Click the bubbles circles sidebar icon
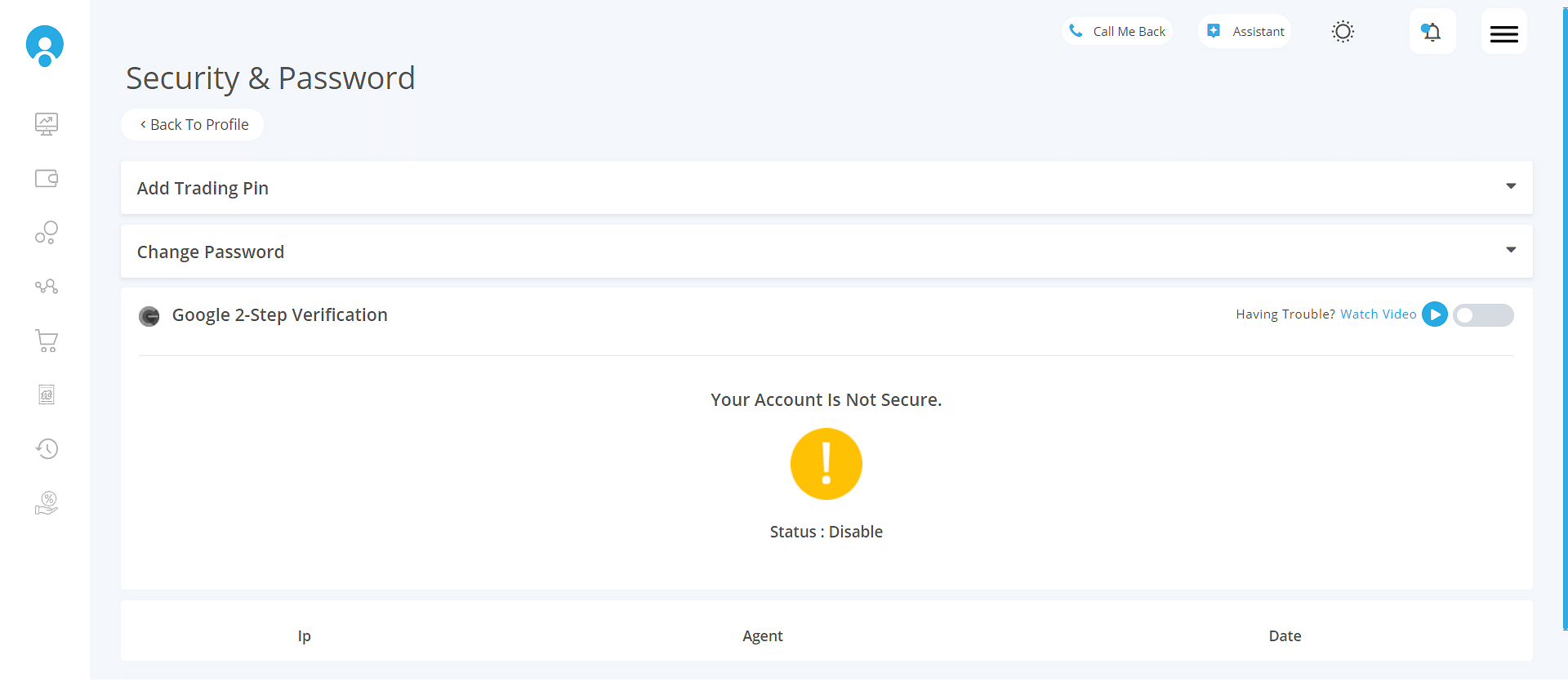This screenshot has width=1568, height=682. pyautogui.click(x=47, y=233)
